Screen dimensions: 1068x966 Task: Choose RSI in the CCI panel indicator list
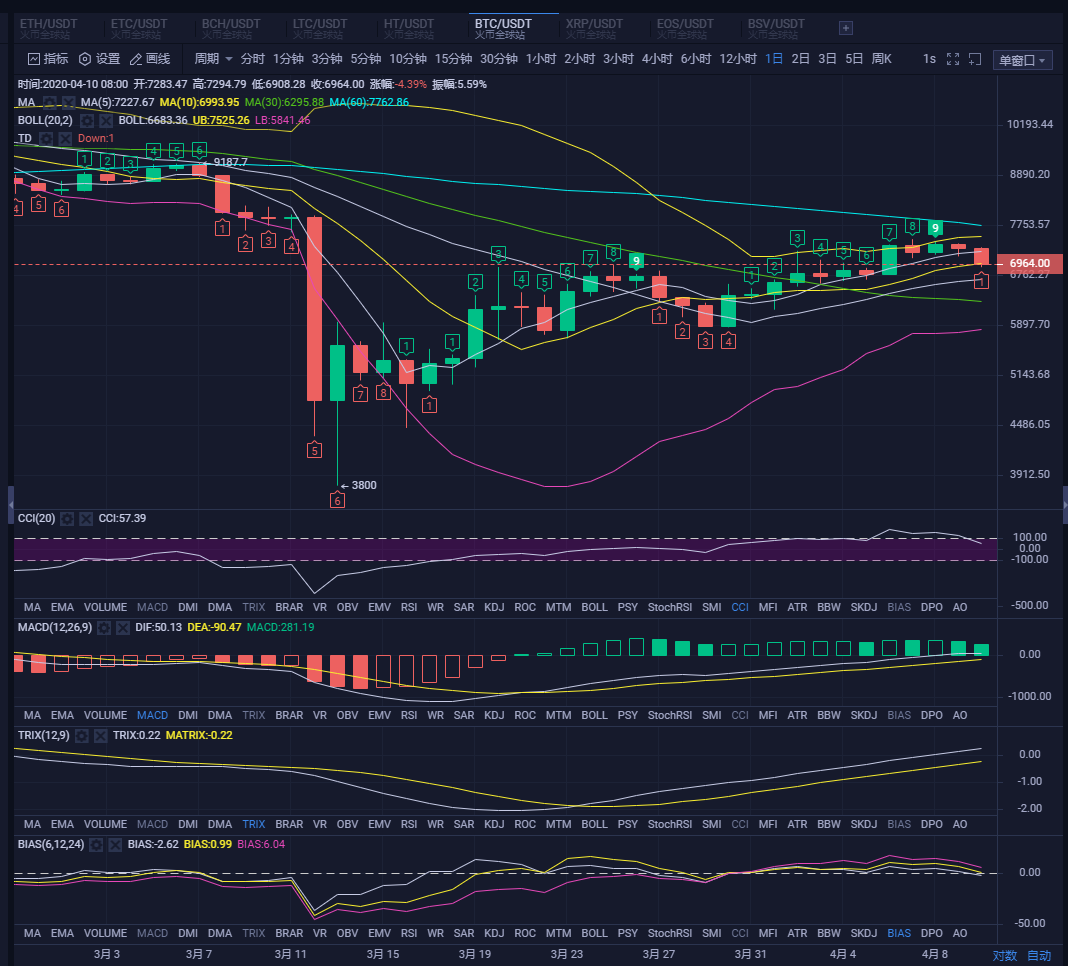409,607
